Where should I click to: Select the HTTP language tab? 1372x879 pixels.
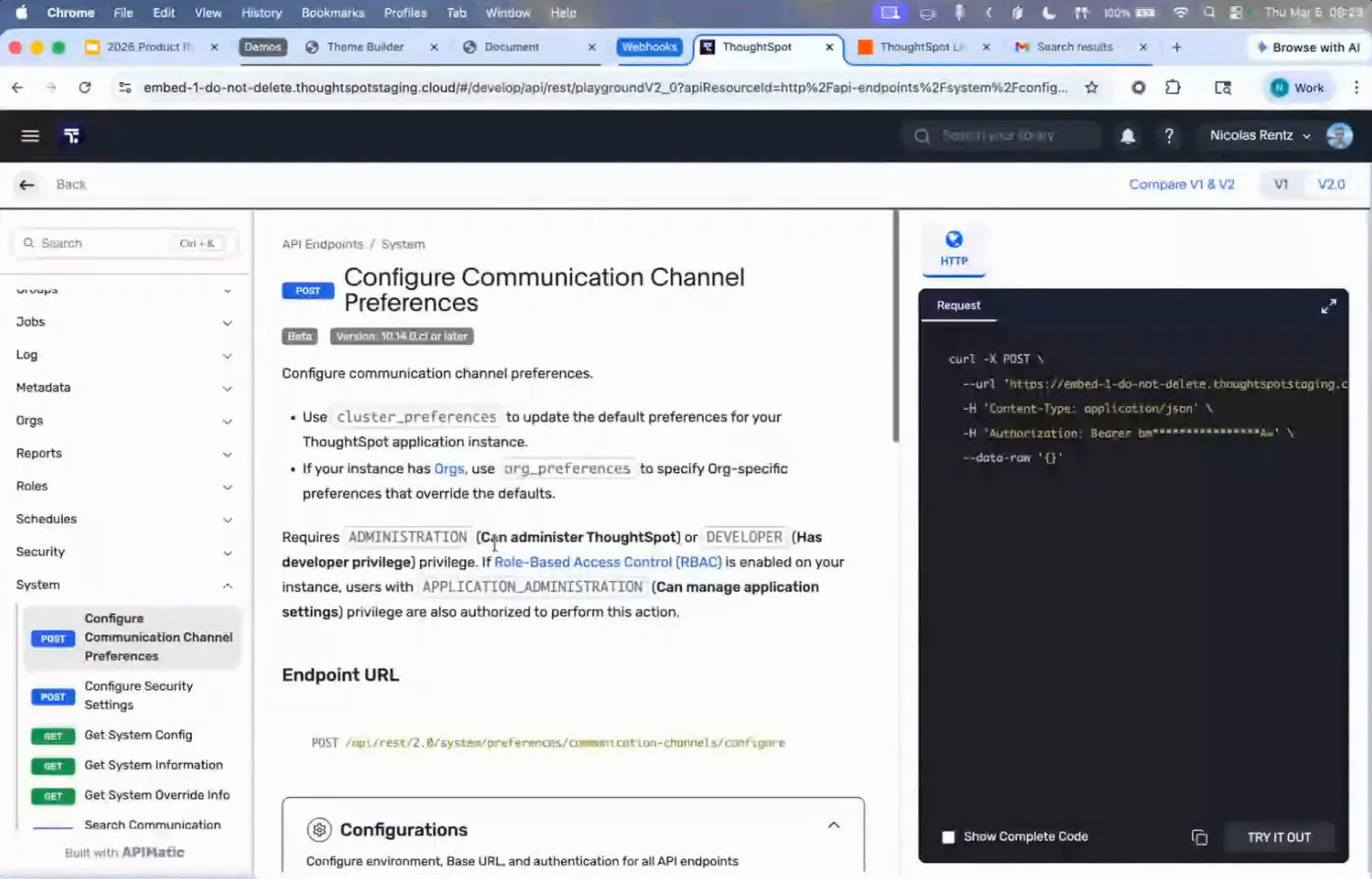pyautogui.click(x=953, y=249)
